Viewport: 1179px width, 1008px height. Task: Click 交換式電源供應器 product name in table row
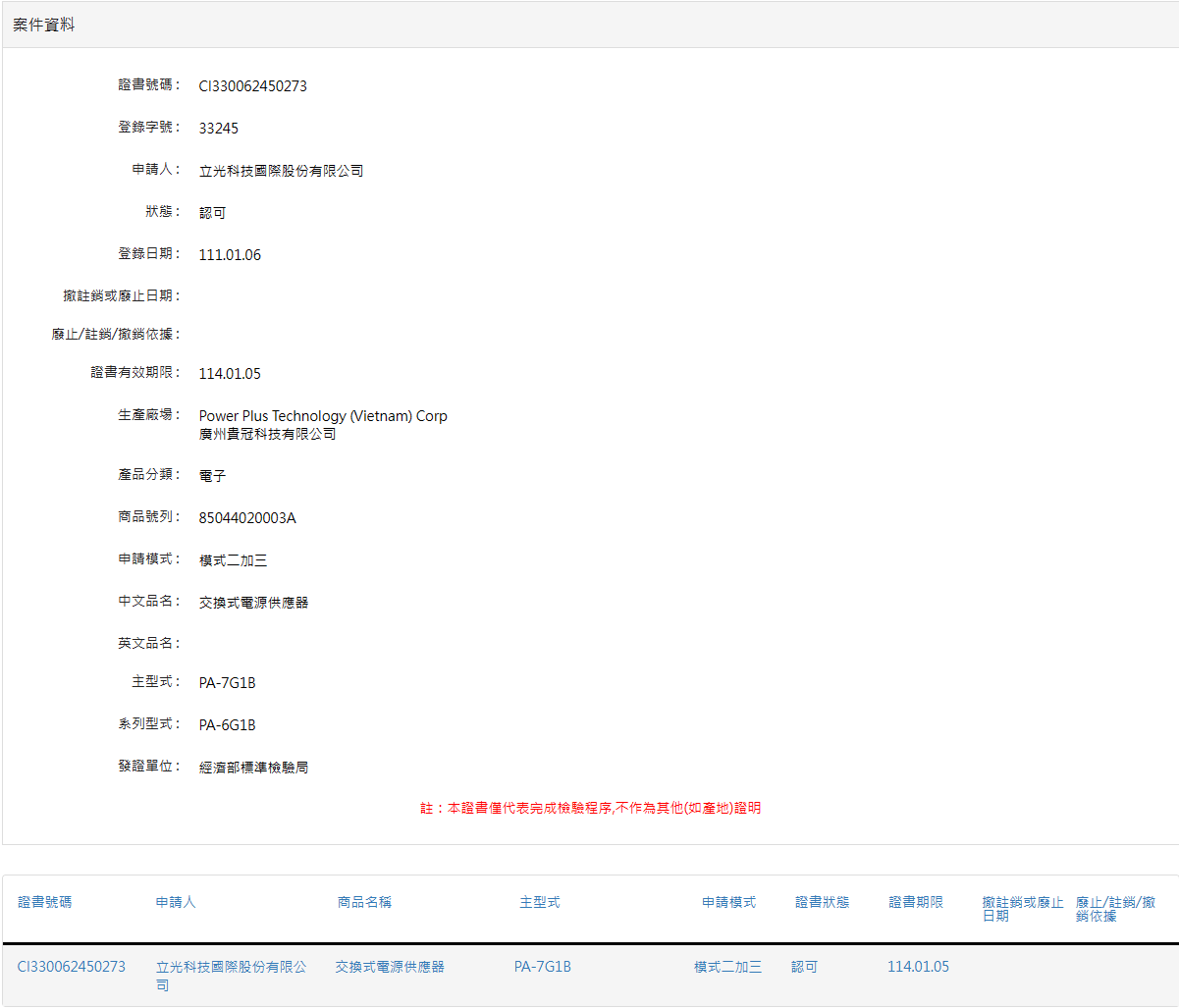point(390,967)
